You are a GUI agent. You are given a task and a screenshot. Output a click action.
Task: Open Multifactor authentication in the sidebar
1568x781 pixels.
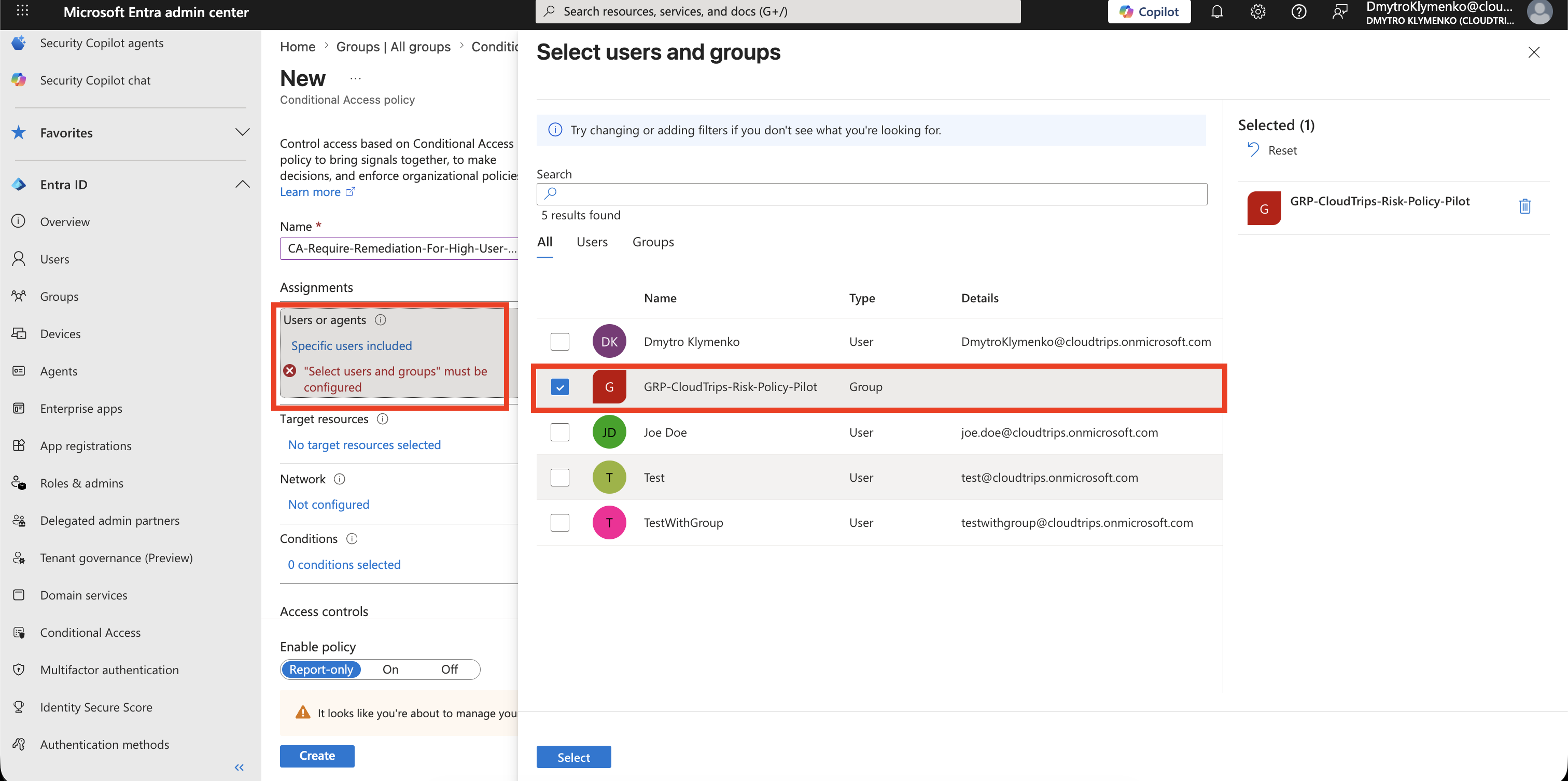109,670
